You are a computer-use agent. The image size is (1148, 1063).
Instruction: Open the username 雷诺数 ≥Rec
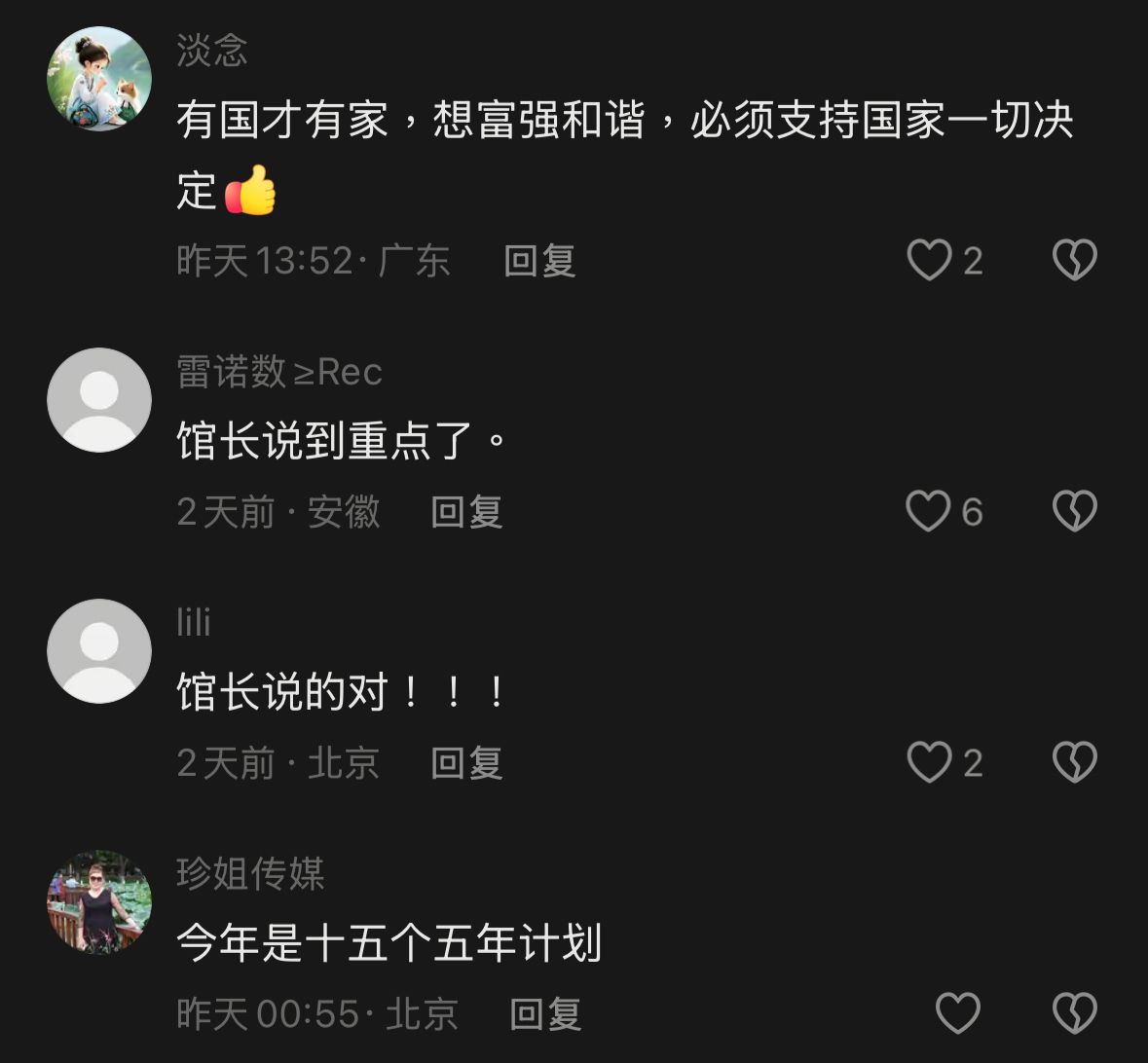pos(278,372)
